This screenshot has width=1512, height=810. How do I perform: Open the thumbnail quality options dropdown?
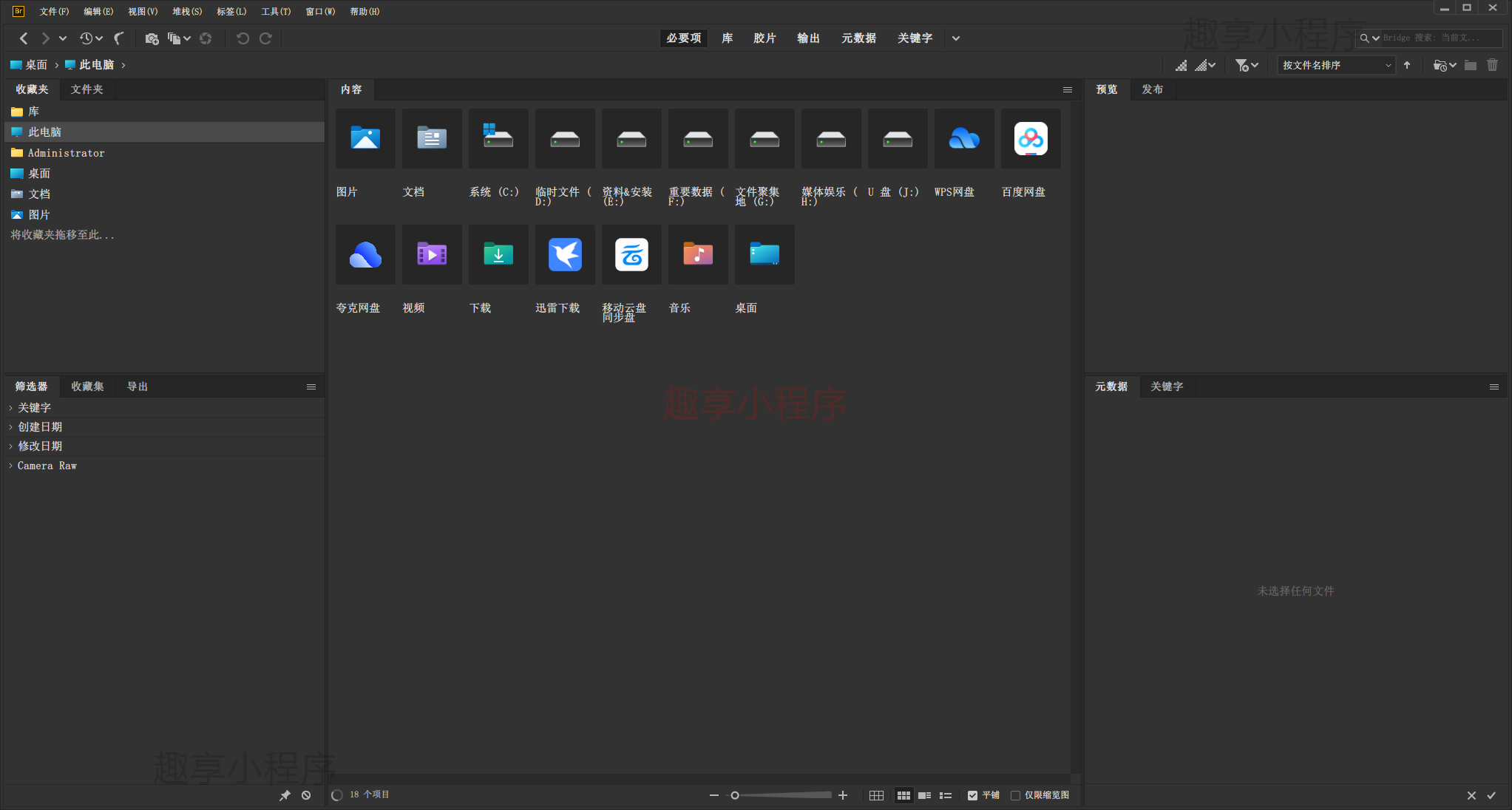(1205, 65)
